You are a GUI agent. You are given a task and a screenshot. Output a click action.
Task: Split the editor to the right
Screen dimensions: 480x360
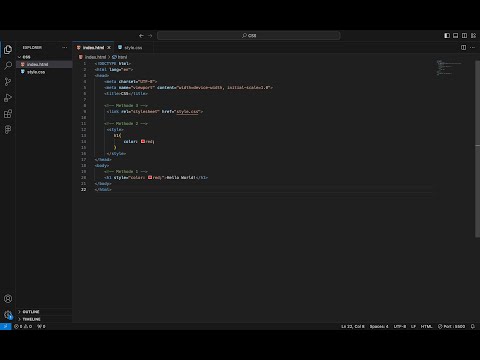464,48
